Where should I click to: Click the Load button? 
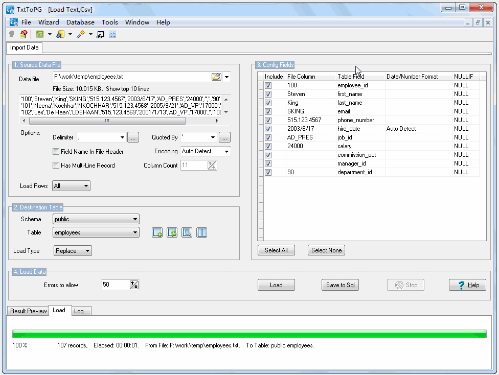[276, 285]
